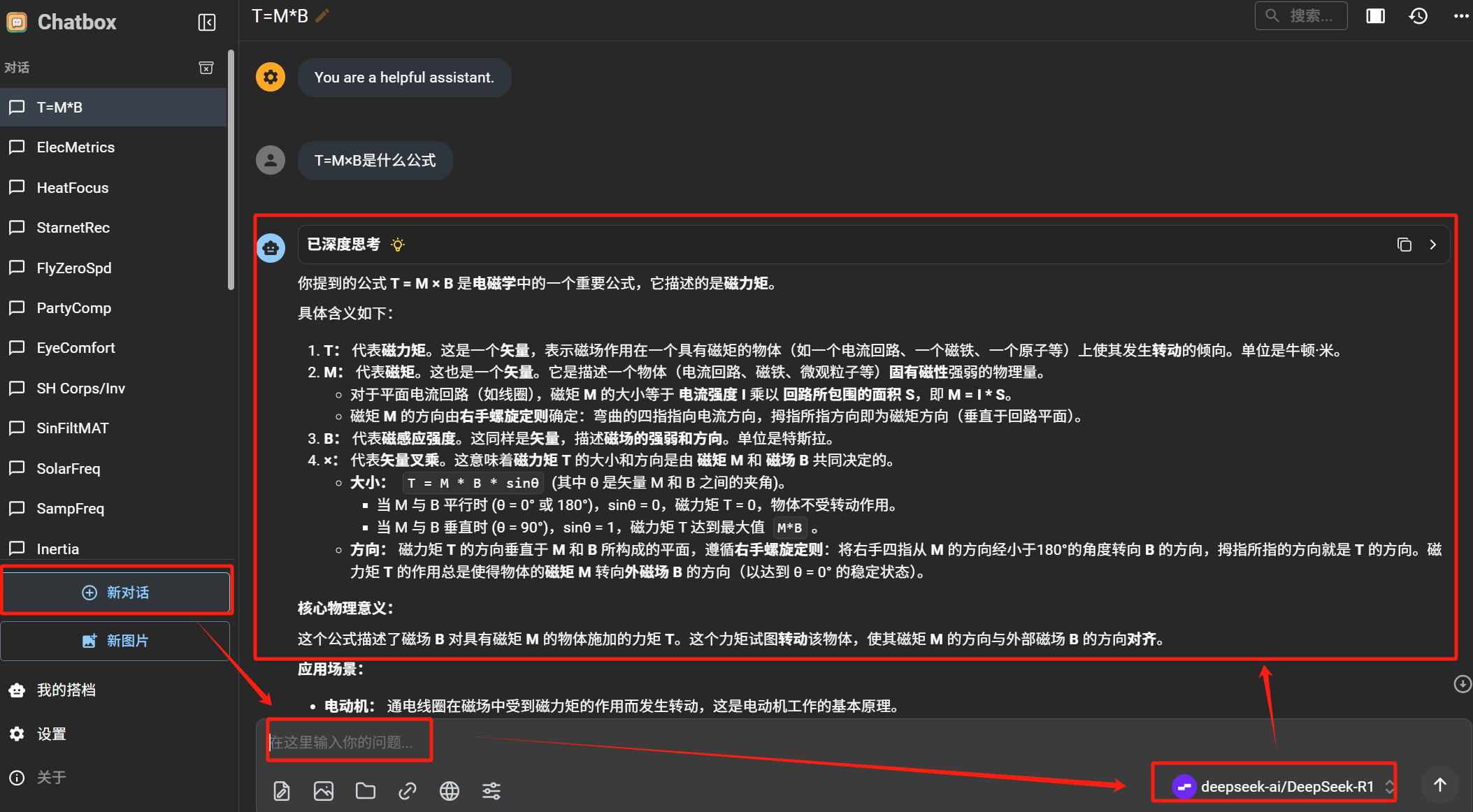Open the more options menu
This screenshot has height=812, width=1473.
[x=1460, y=15]
